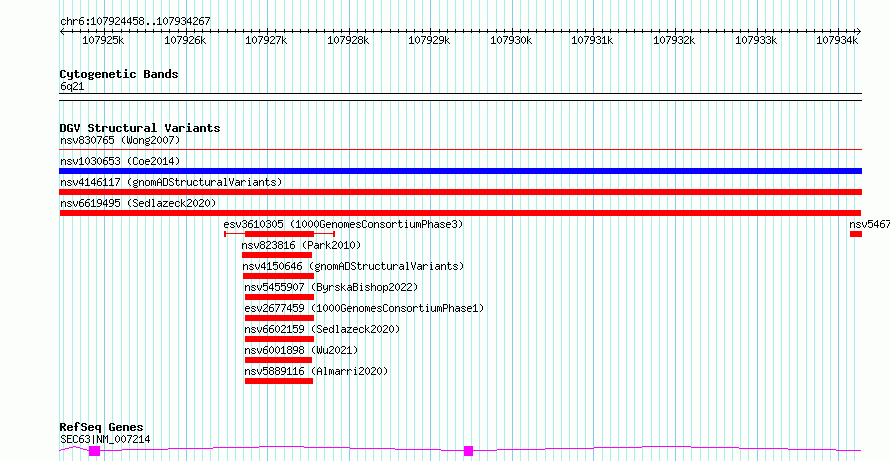Click the red bar under esv2677459
The image size is (890, 461).
[279, 318]
